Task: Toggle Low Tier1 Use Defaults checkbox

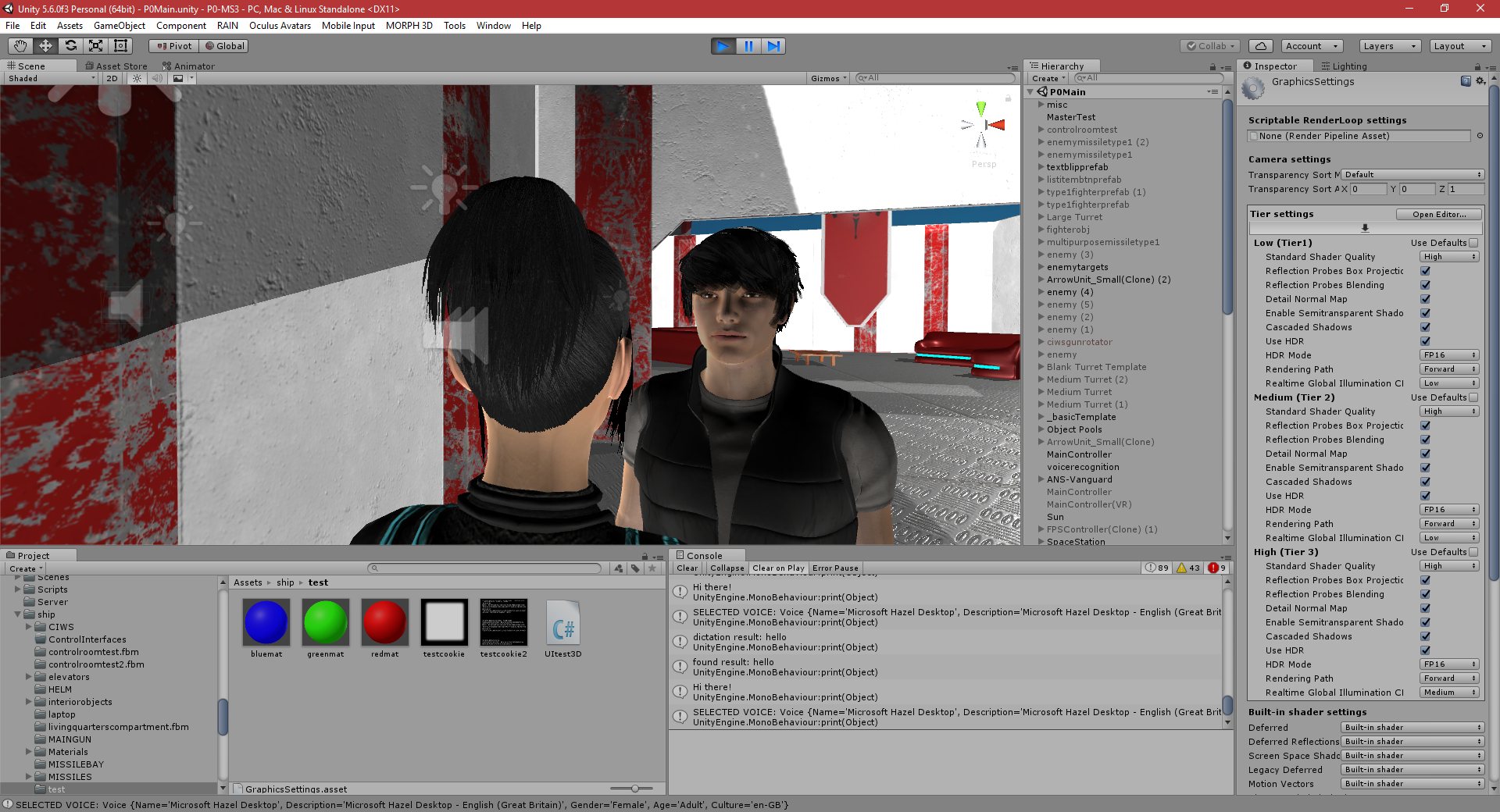Action: 1473,243
